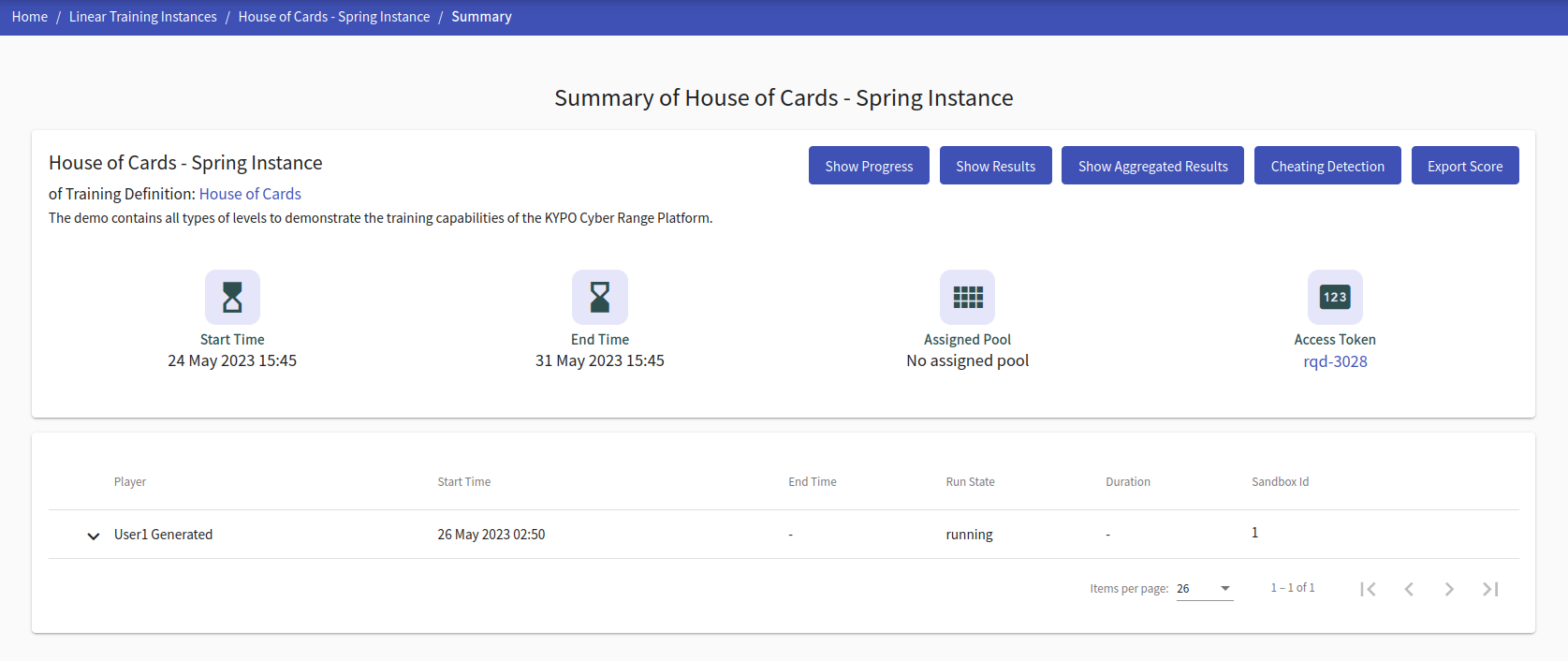Image resolution: width=1568 pixels, height=661 pixels.
Task: Go to the previous page of results
Action: pyautogui.click(x=1409, y=589)
